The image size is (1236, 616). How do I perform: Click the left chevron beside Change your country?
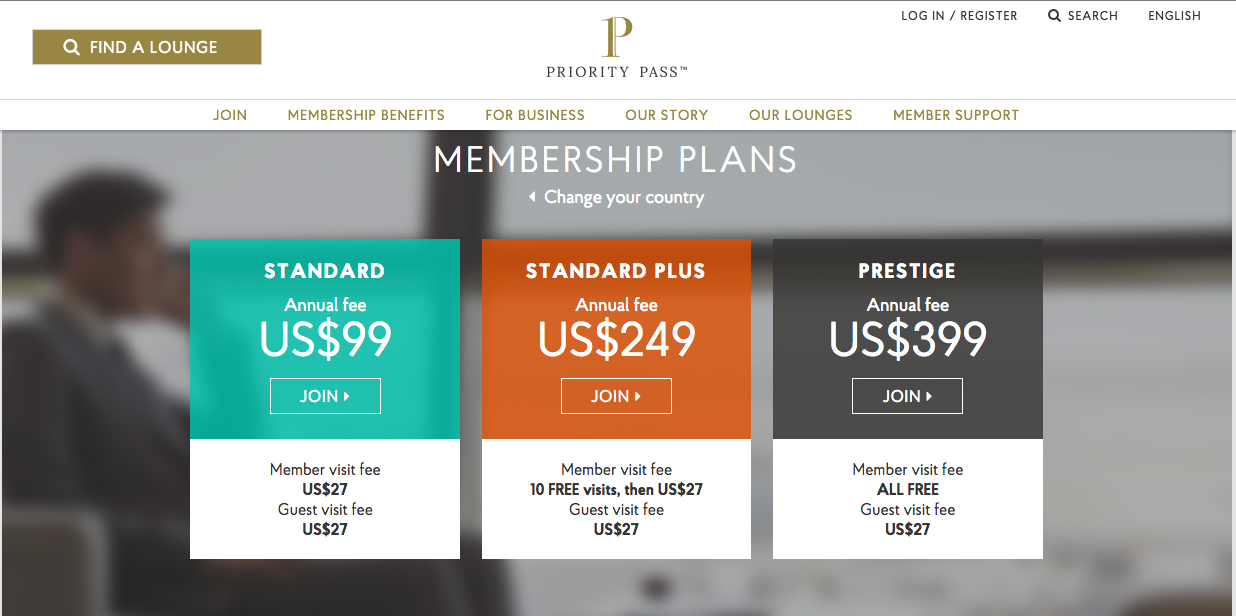pos(531,197)
